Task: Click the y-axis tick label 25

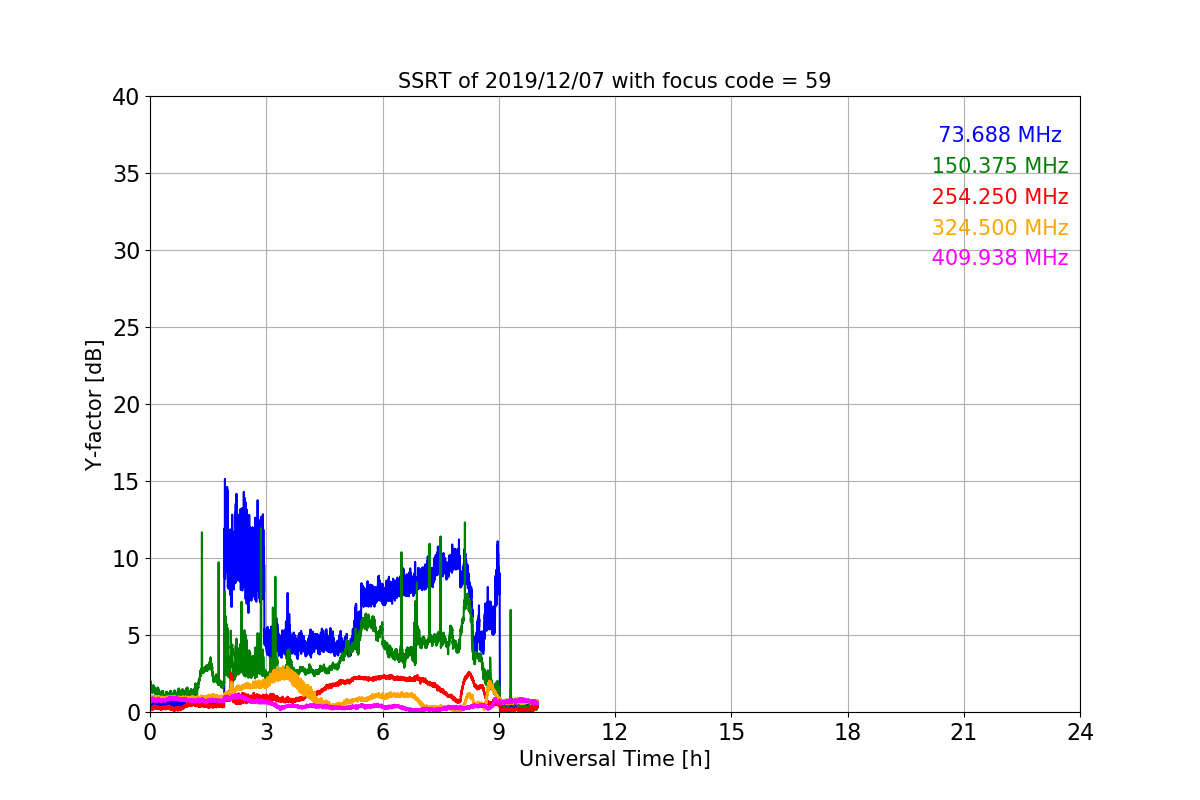Action: (x=125, y=328)
